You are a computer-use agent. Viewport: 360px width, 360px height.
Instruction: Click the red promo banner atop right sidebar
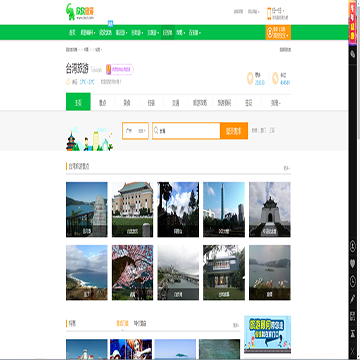pyautogui.click(x=352, y=23)
